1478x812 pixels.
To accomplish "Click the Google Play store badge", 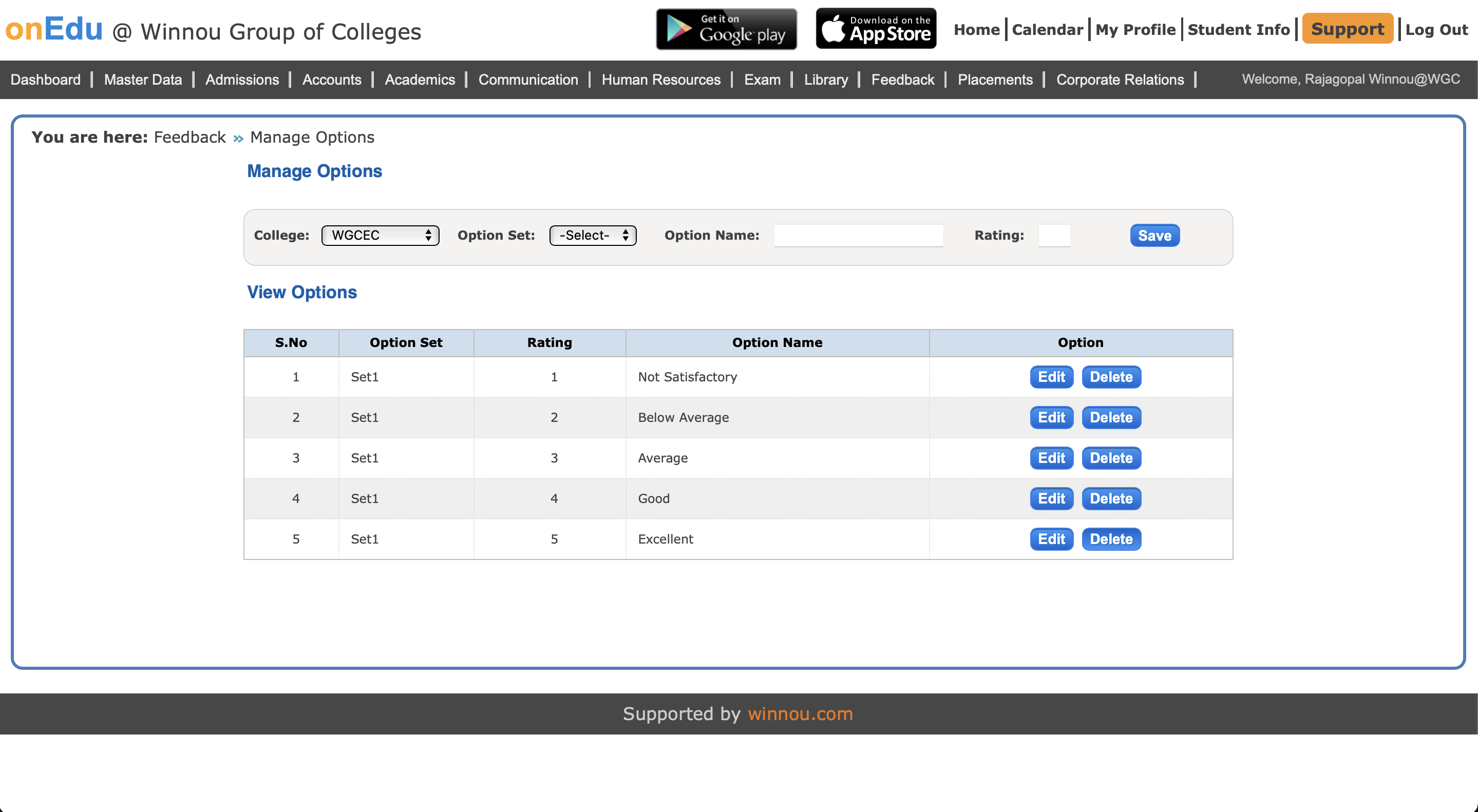I will pos(726,29).
